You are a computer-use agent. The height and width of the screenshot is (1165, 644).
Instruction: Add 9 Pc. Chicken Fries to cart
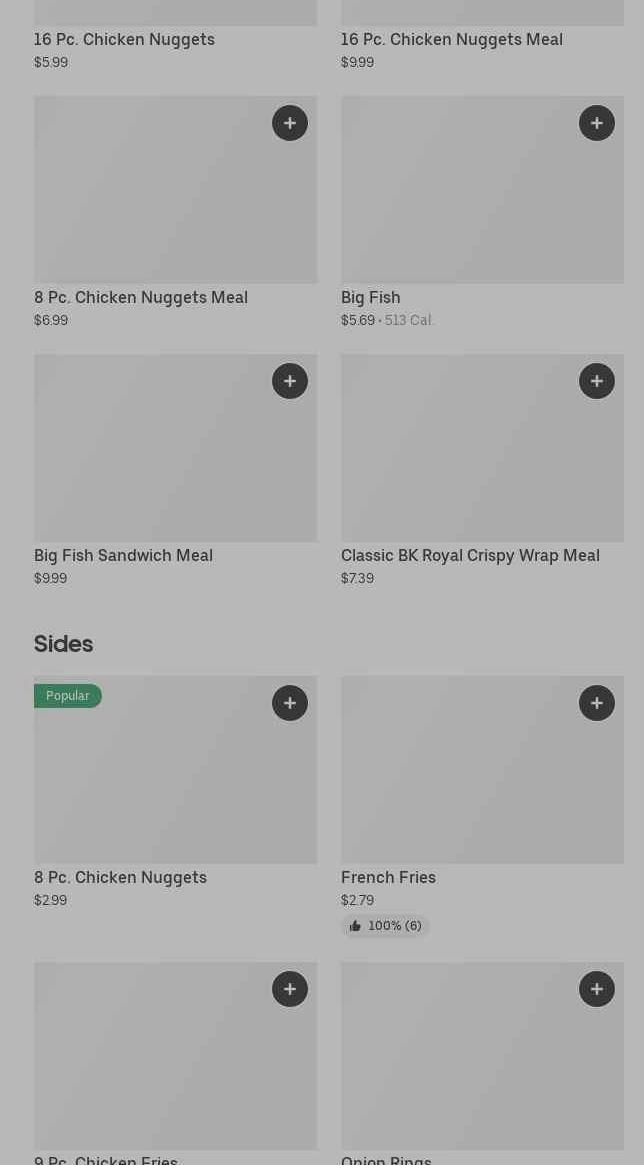point(290,989)
